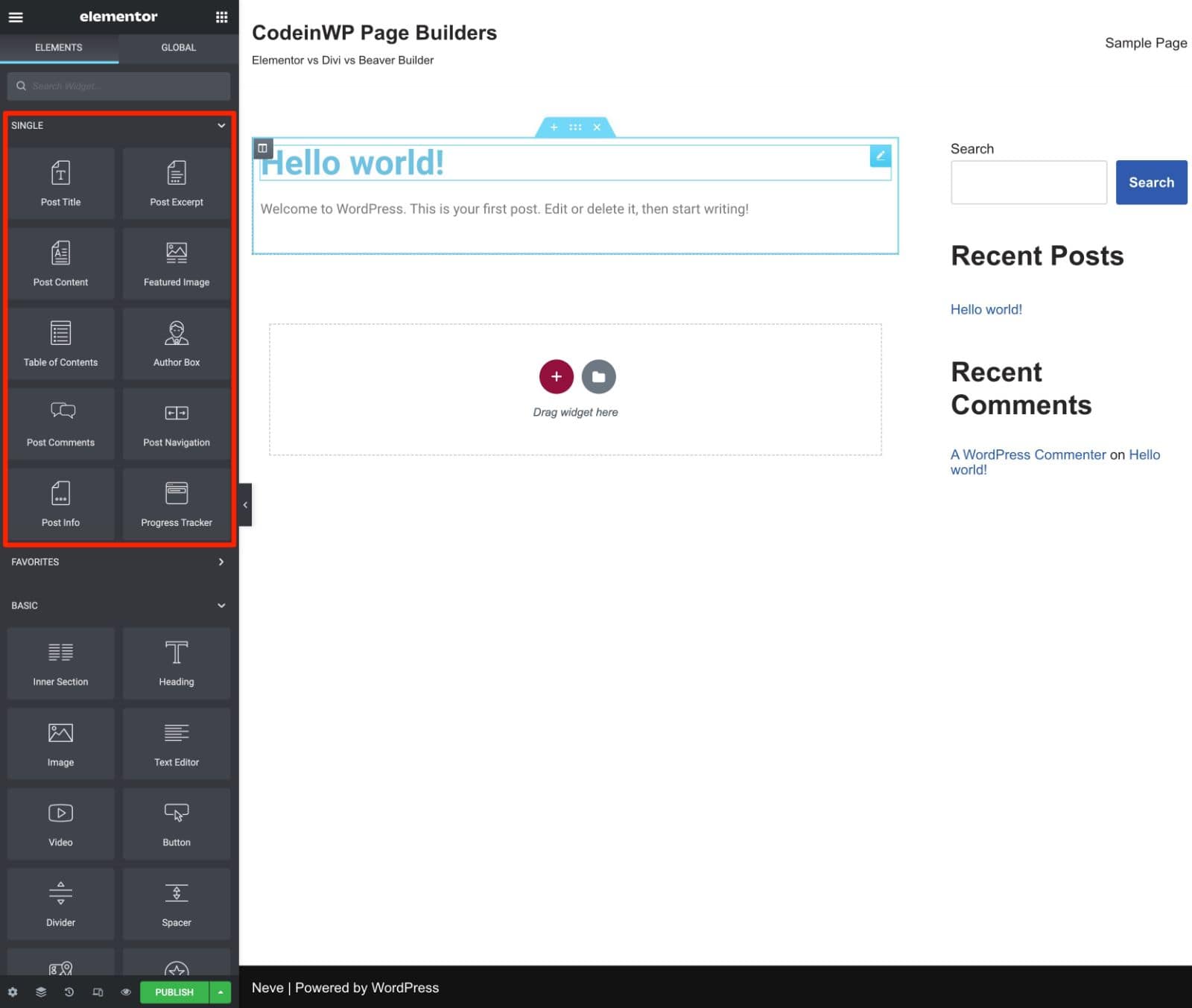This screenshot has width=1192, height=1008.
Task: Switch to the GLOBAL tab
Action: [178, 47]
